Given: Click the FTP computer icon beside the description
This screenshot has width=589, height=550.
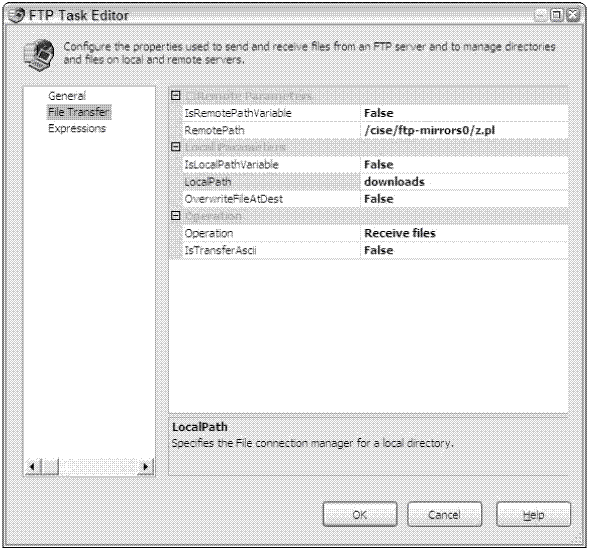Looking at the screenshot, I should [39, 55].
